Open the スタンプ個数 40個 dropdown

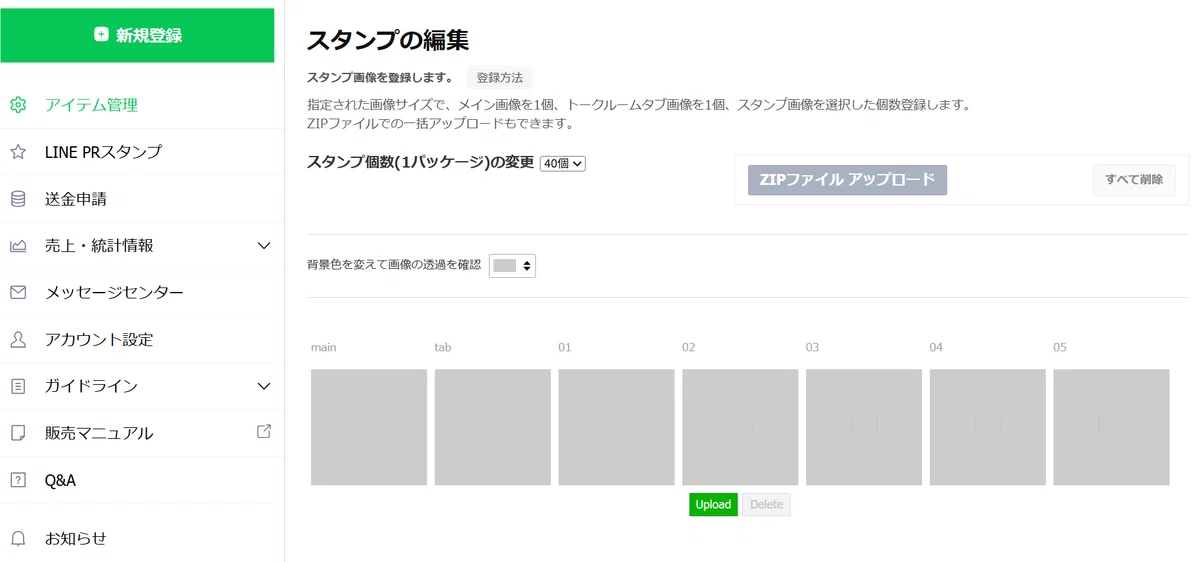pyautogui.click(x=562, y=164)
